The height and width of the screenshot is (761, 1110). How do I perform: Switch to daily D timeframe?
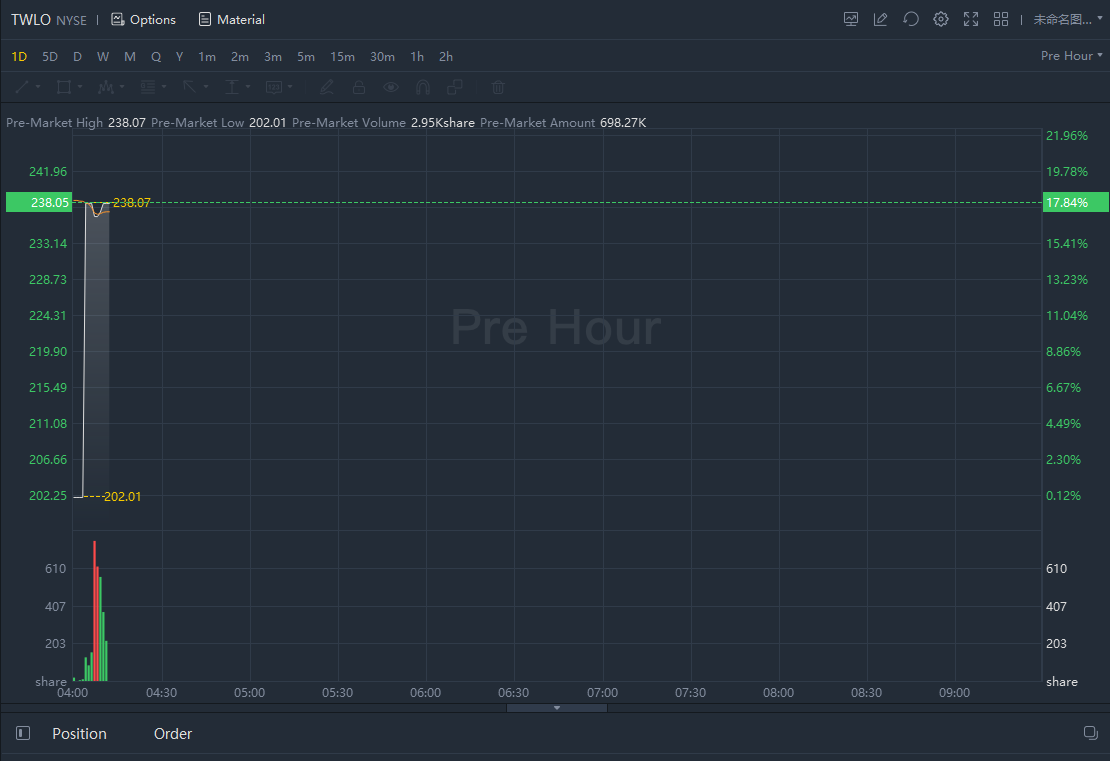click(x=77, y=57)
